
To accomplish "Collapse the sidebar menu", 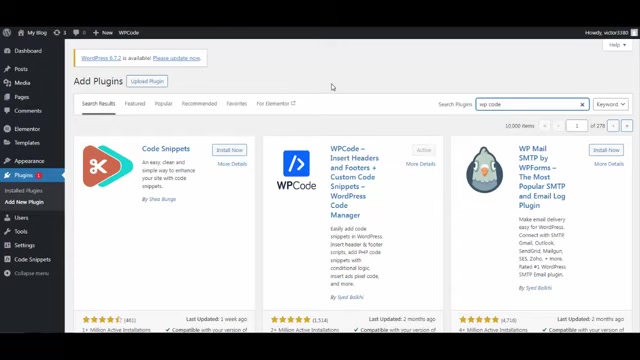I will coord(31,273).
